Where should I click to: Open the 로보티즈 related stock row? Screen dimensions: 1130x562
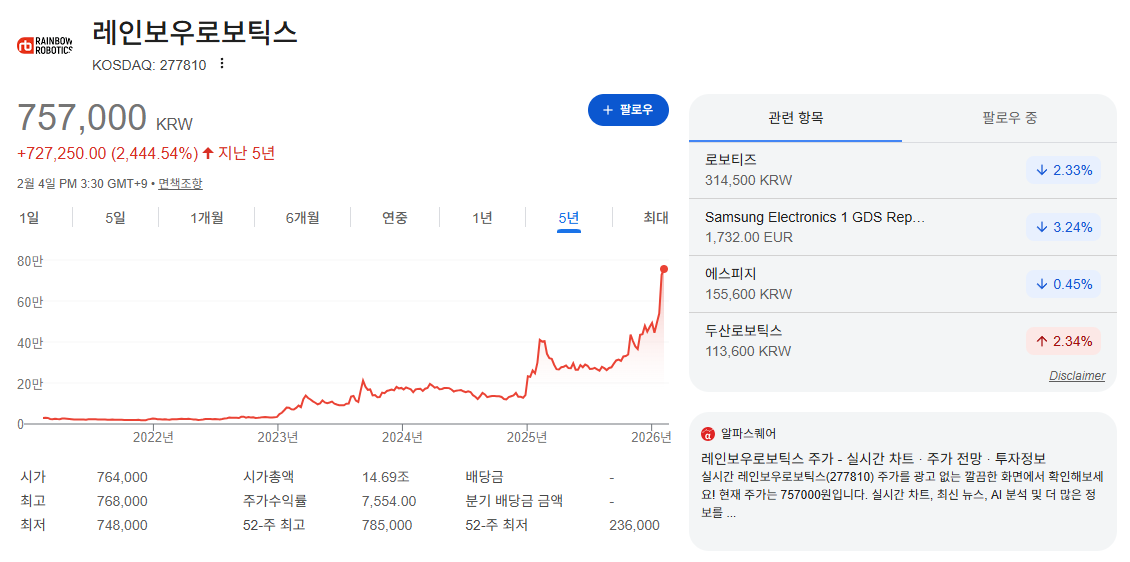pyautogui.click(x=902, y=170)
